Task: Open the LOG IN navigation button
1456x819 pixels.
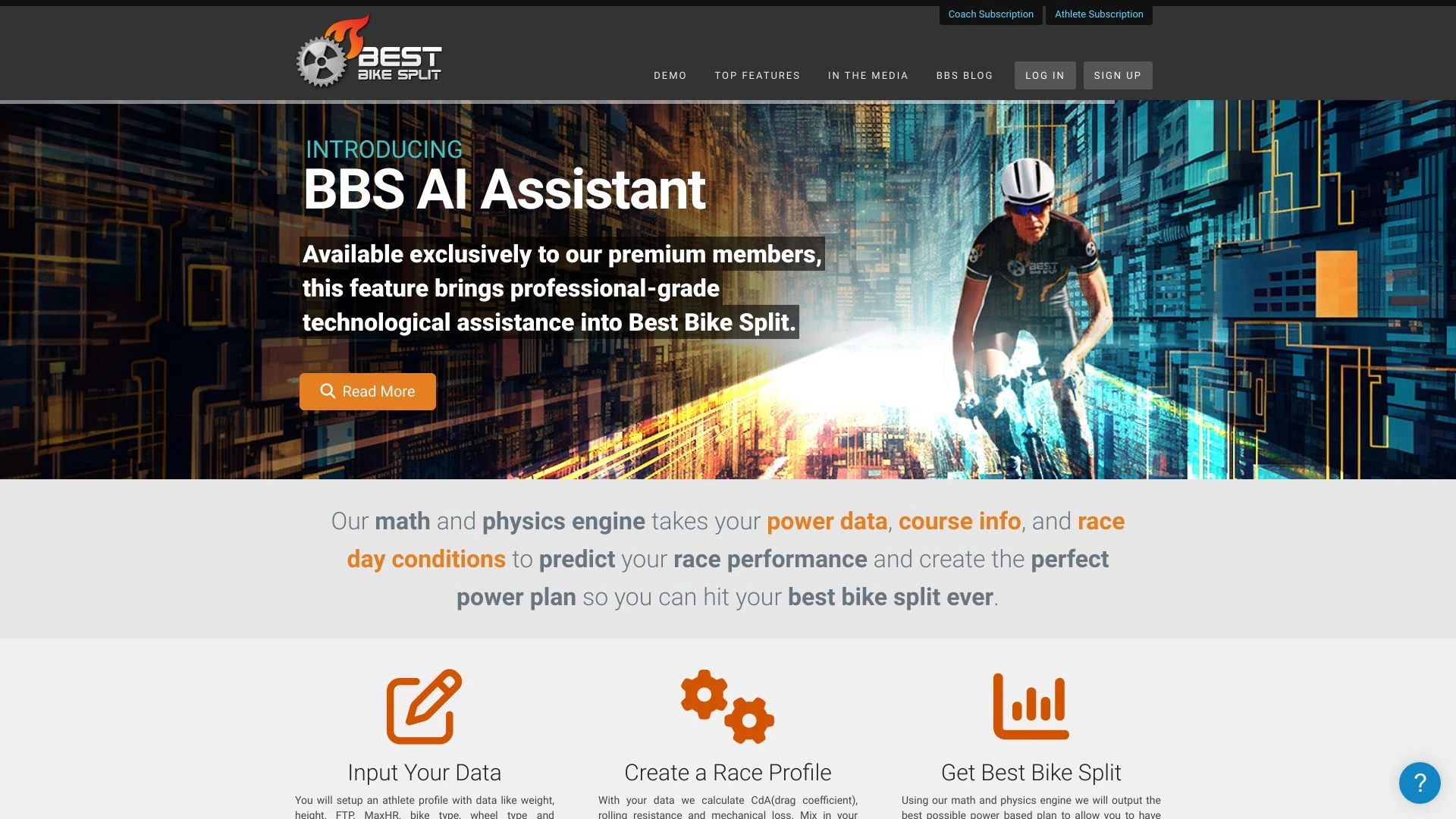Action: (x=1044, y=75)
